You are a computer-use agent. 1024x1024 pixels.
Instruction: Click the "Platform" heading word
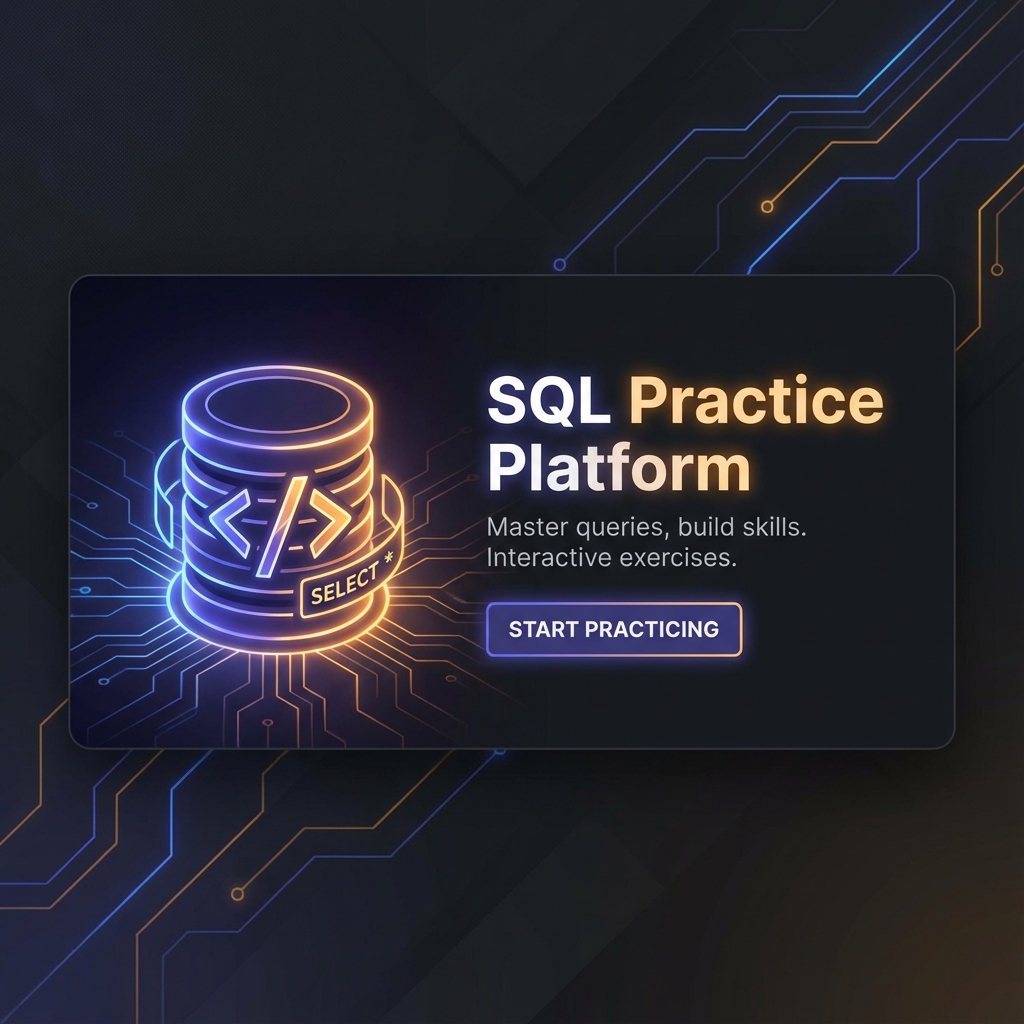pos(618,468)
